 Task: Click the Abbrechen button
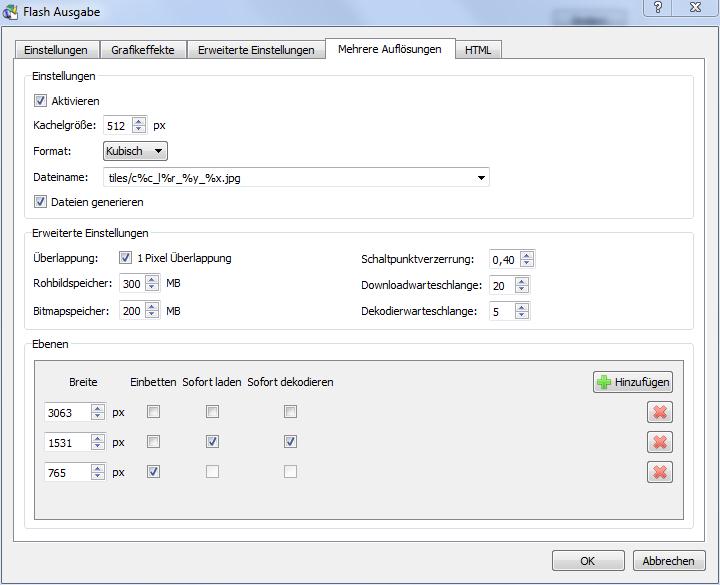point(669,561)
